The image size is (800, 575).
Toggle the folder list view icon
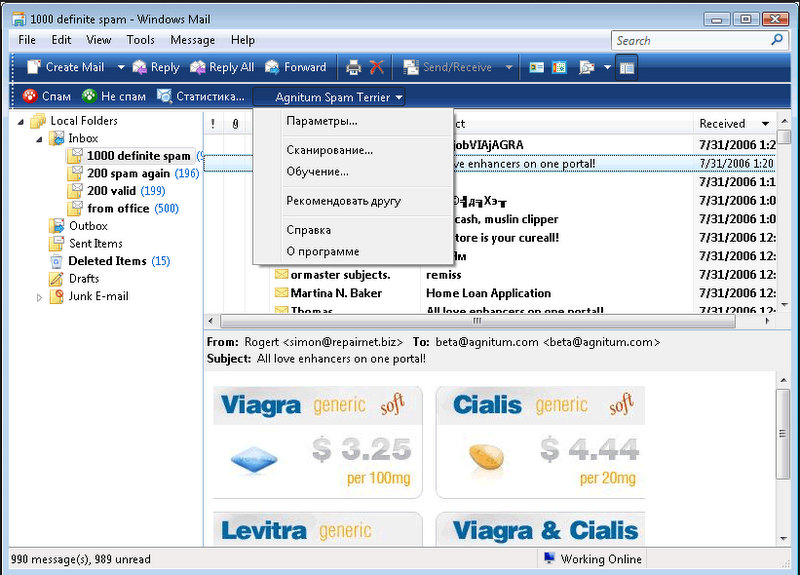pyautogui.click(x=627, y=67)
